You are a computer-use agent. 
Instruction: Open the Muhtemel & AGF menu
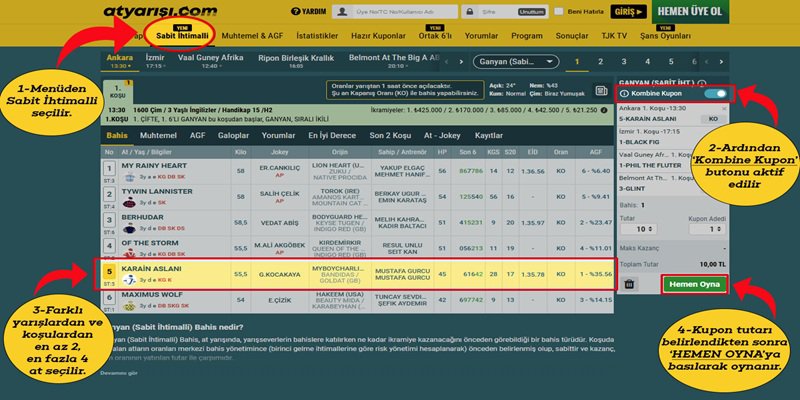pyautogui.click(x=252, y=36)
